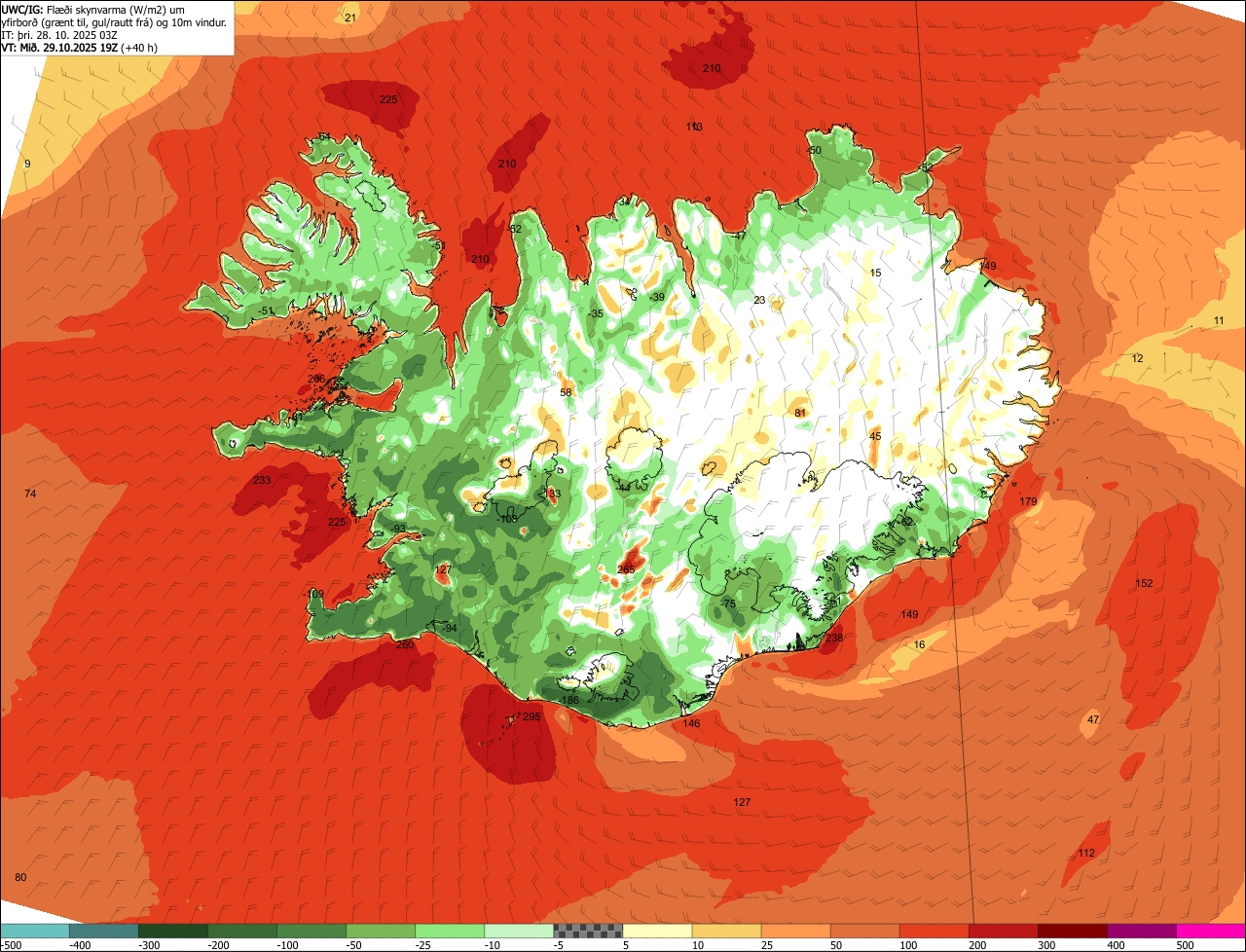Viewport: 1246px width, 952px height.
Task: Click the map value -39
Action: tap(657, 297)
